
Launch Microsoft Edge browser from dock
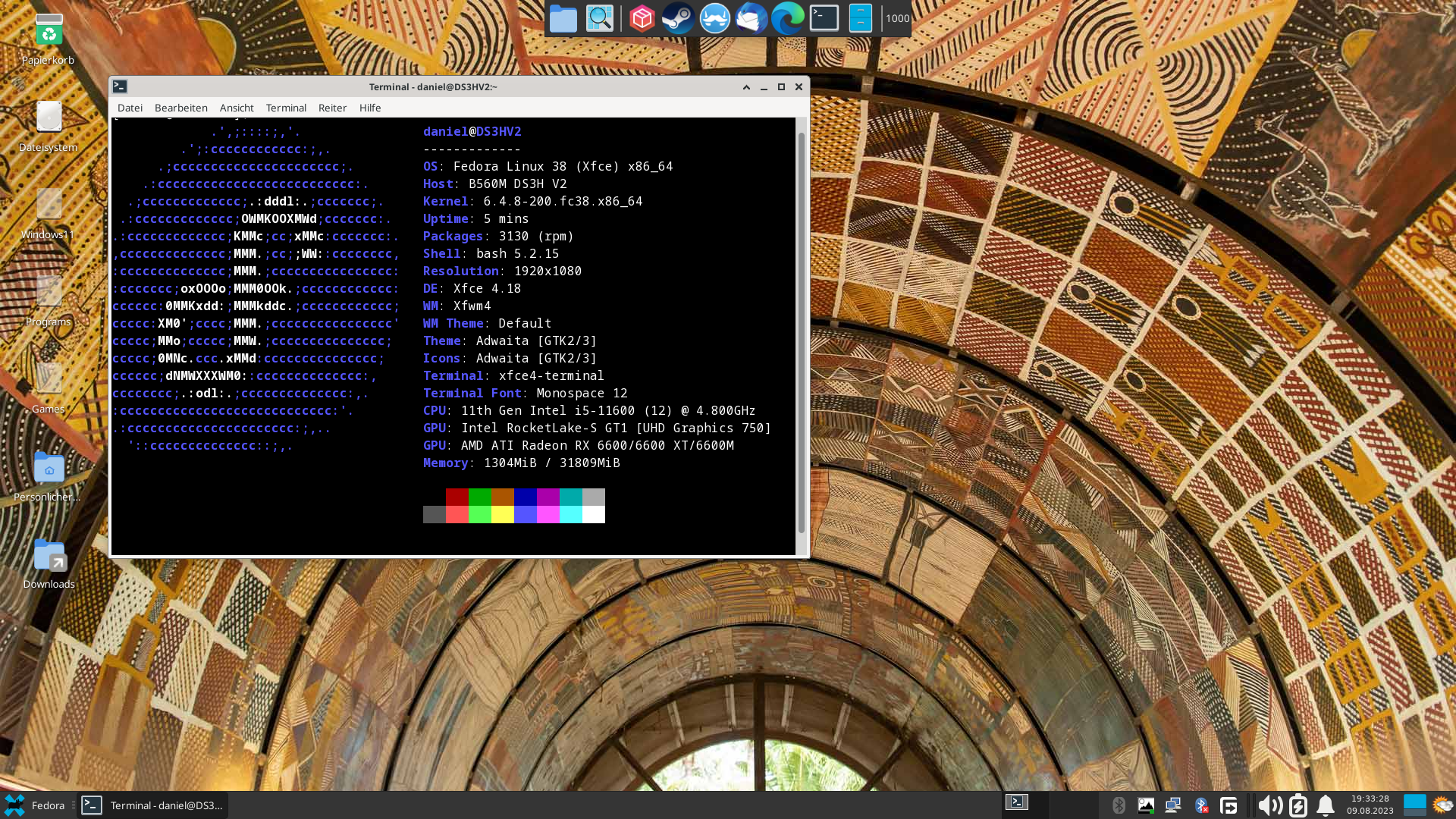click(x=787, y=18)
